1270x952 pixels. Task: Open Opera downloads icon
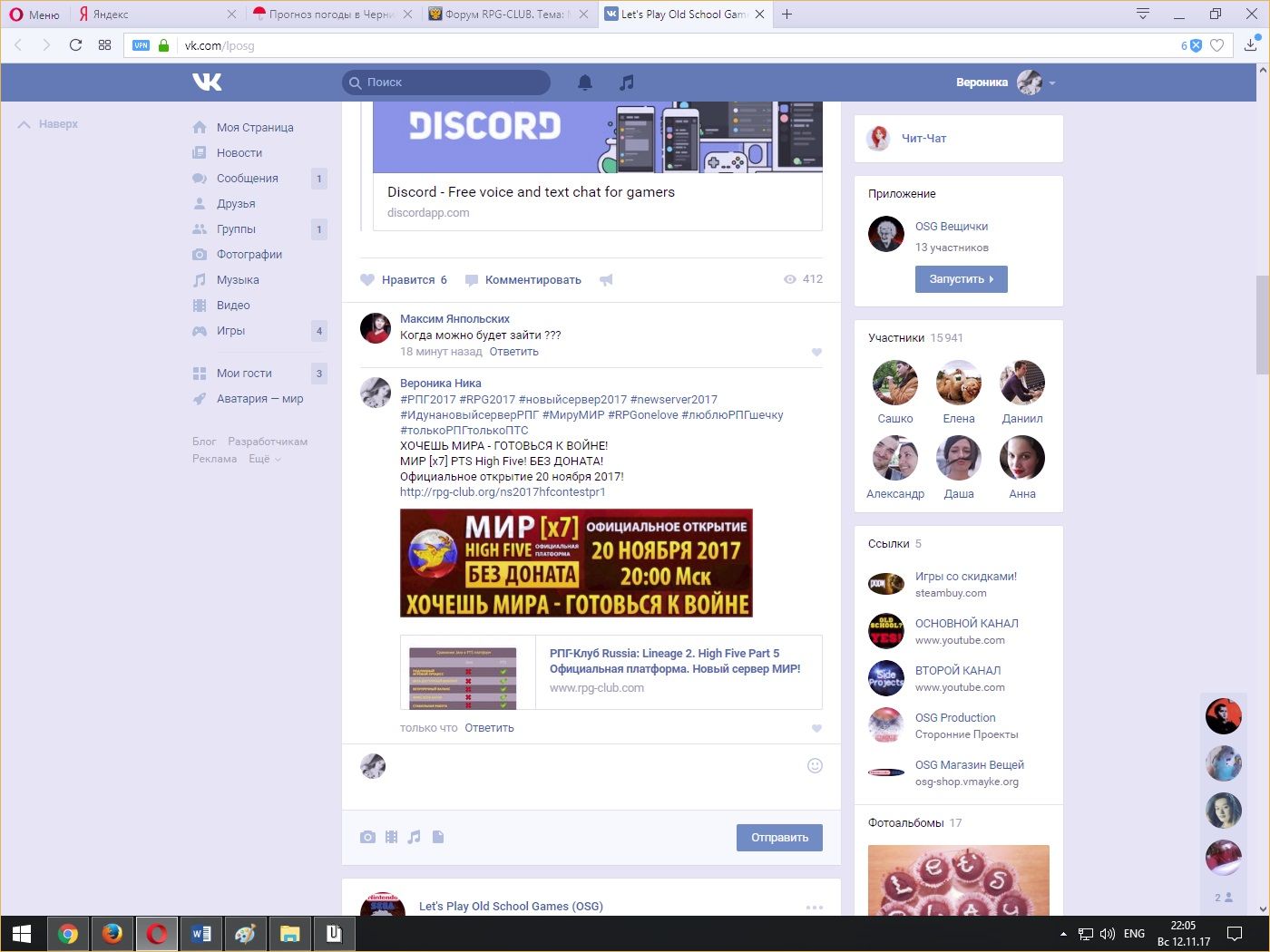(1250, 44)
